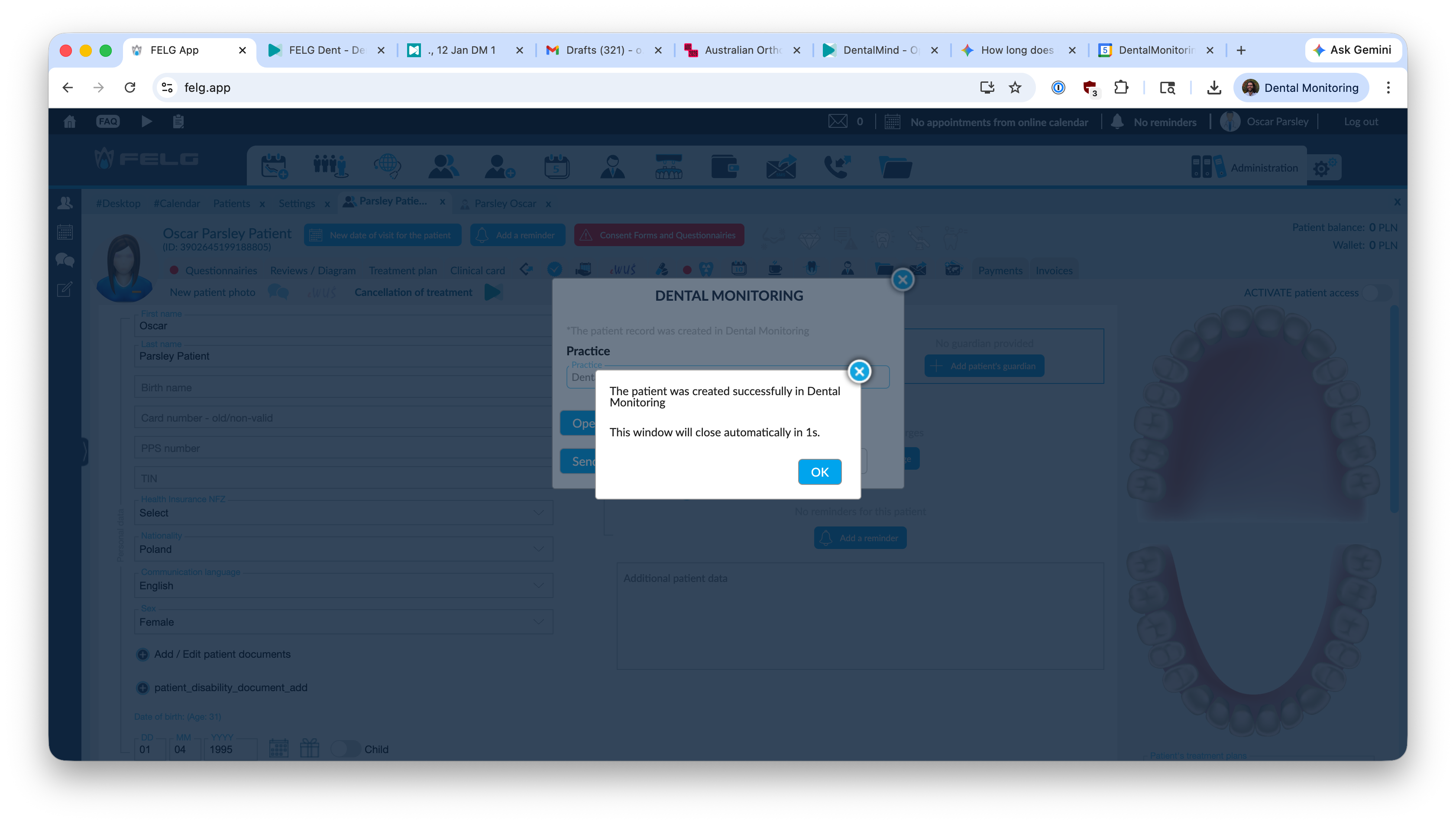Open the settings gear icon

tap(1323, 167)
